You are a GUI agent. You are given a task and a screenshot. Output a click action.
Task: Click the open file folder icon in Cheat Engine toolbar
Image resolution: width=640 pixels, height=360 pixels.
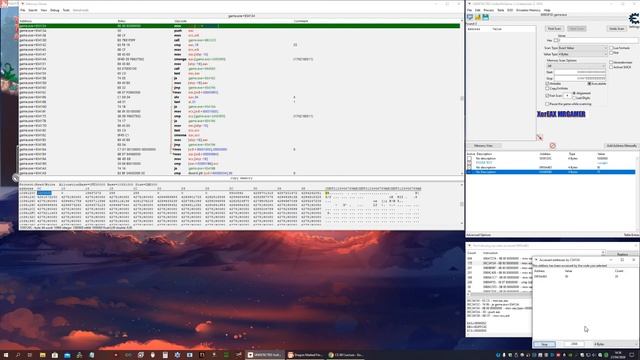[478, 17]
